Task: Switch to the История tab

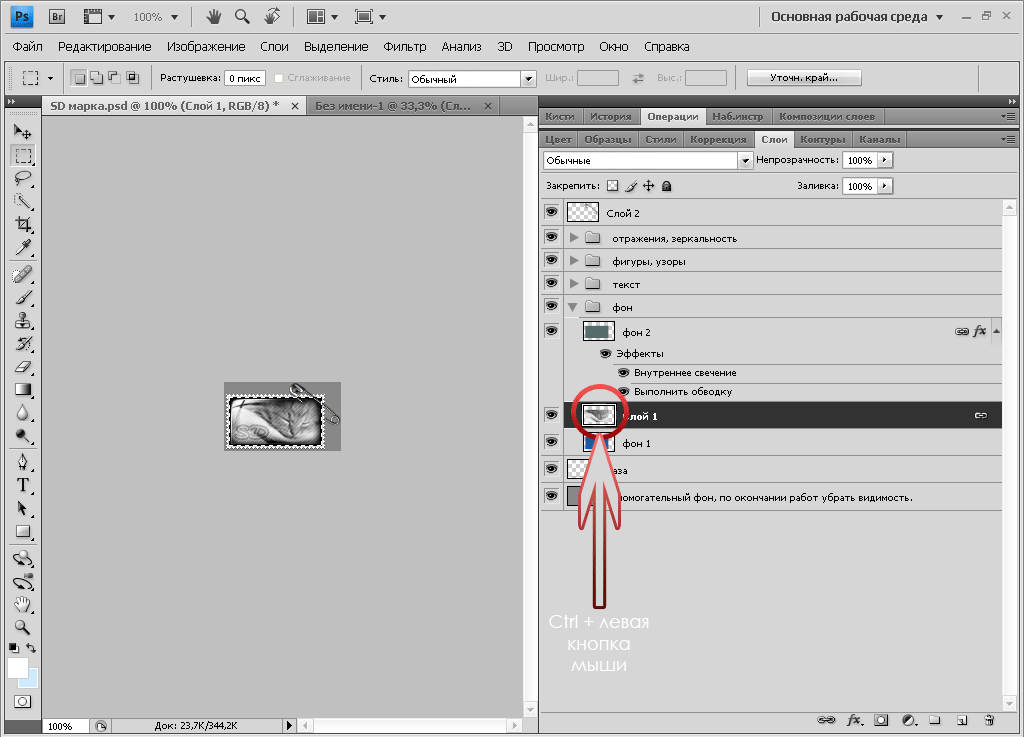Action: click(611, 116)
